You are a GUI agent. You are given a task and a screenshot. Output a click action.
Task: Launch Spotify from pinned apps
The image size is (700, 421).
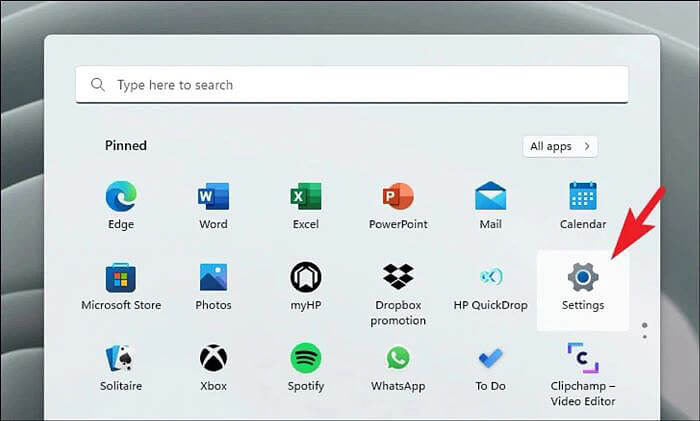click(305, 358)
